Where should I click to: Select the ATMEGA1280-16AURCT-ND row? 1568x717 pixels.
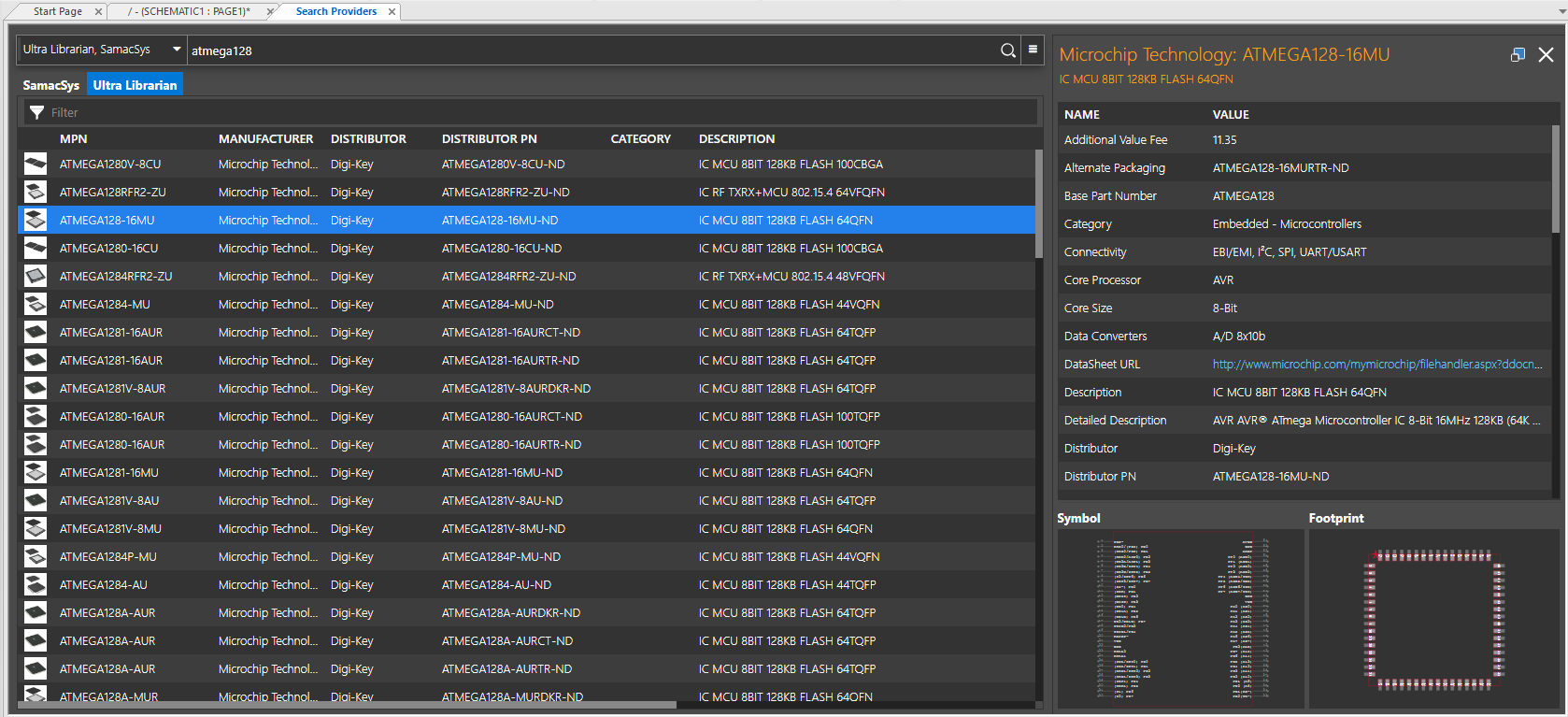pyautogui.click(x=527, y=416)
